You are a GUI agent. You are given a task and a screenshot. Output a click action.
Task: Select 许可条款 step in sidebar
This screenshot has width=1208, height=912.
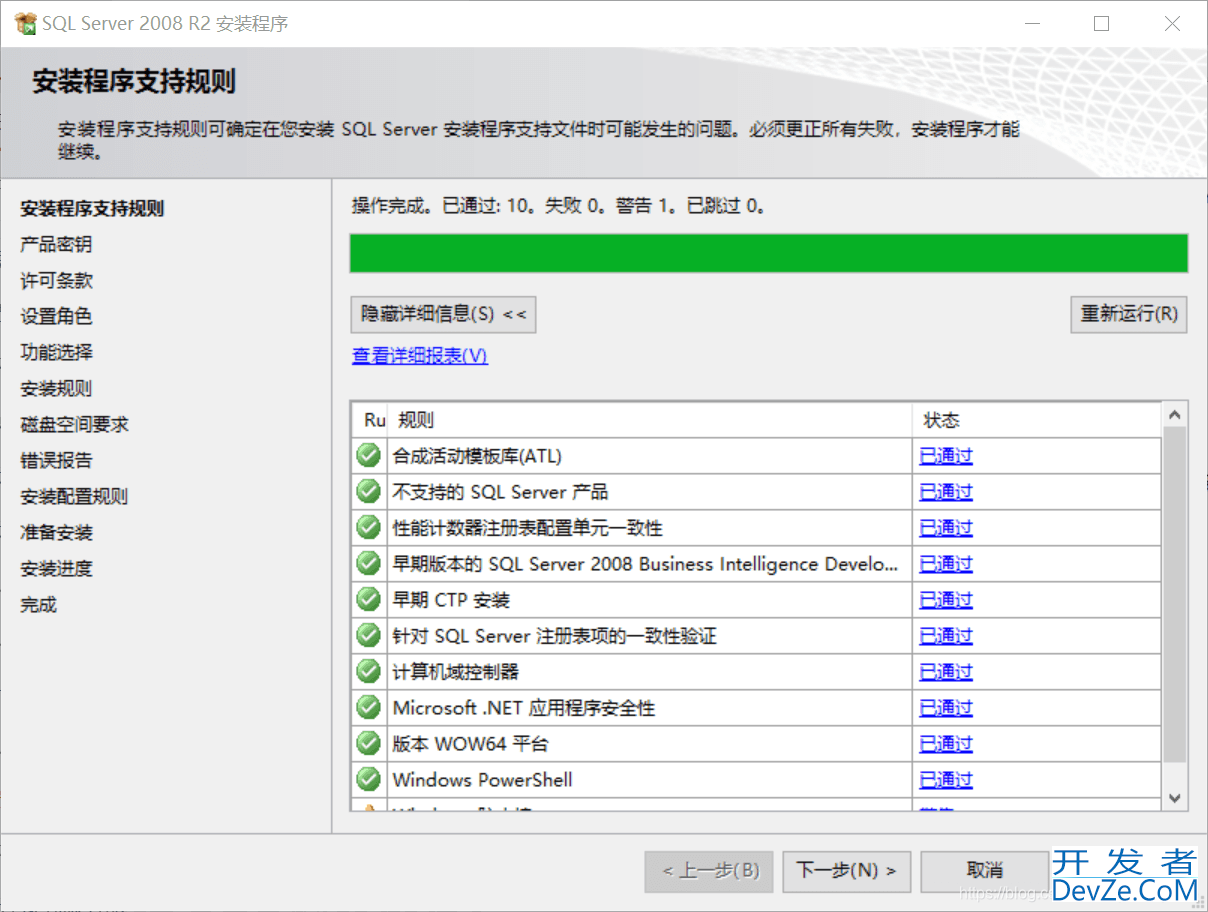tap(56, 281)
